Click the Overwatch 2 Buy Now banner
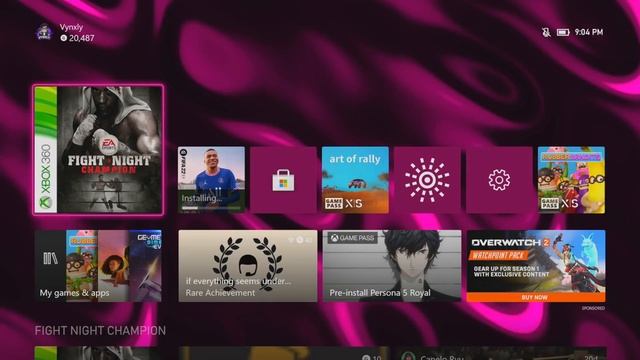This screenshot has width=640, height=360. click(536, 297)
